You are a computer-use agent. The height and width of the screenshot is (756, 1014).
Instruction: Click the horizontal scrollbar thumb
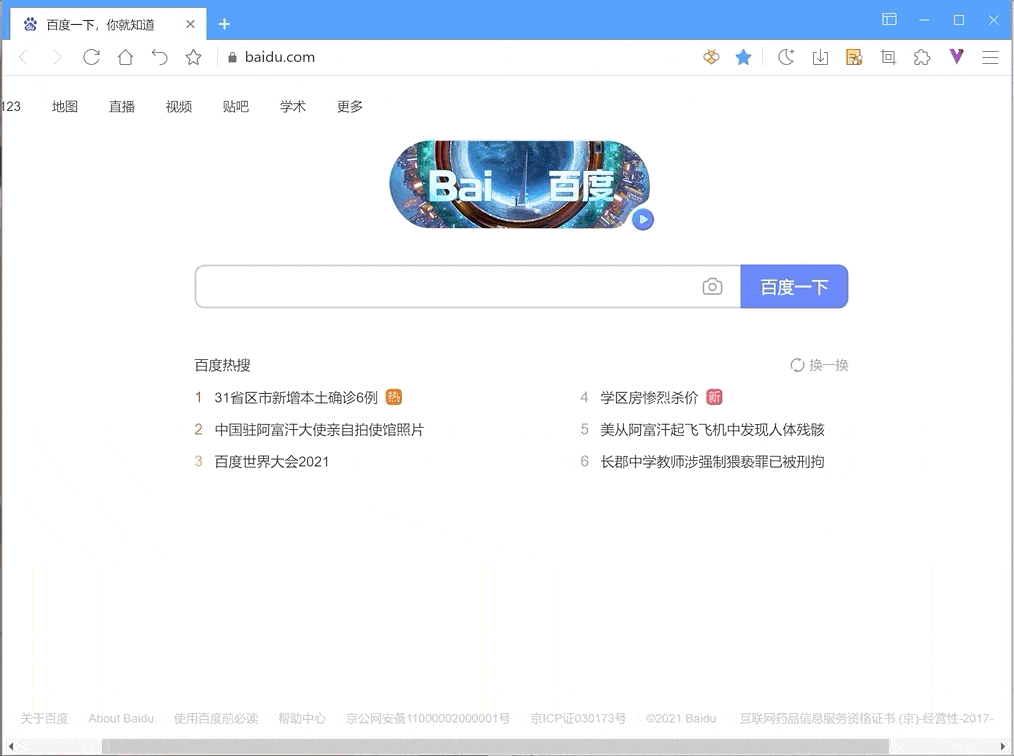coord(495,747)
